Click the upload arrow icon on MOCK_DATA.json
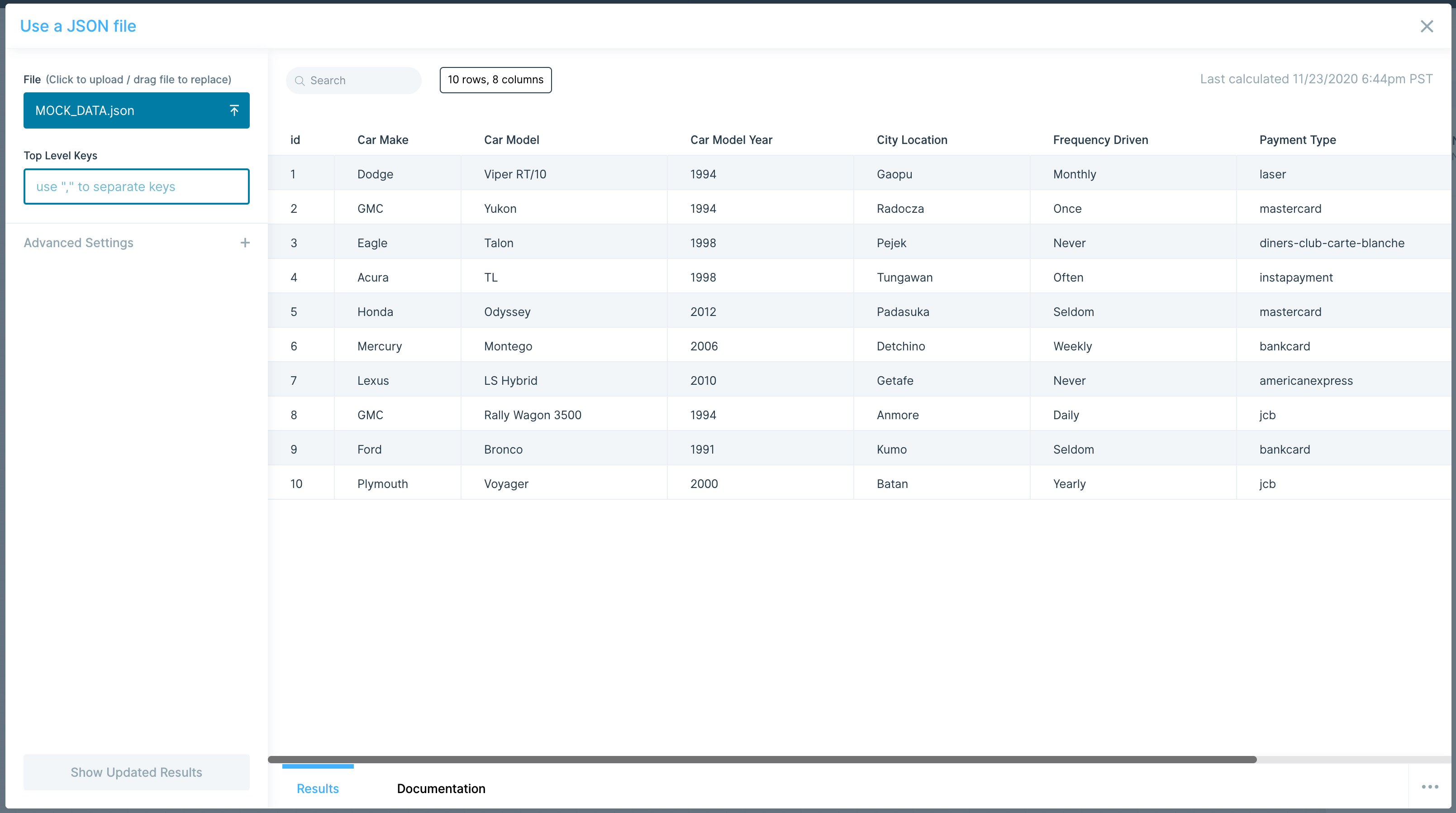This screenshot has height=813, width=1456. pos(234,110)
